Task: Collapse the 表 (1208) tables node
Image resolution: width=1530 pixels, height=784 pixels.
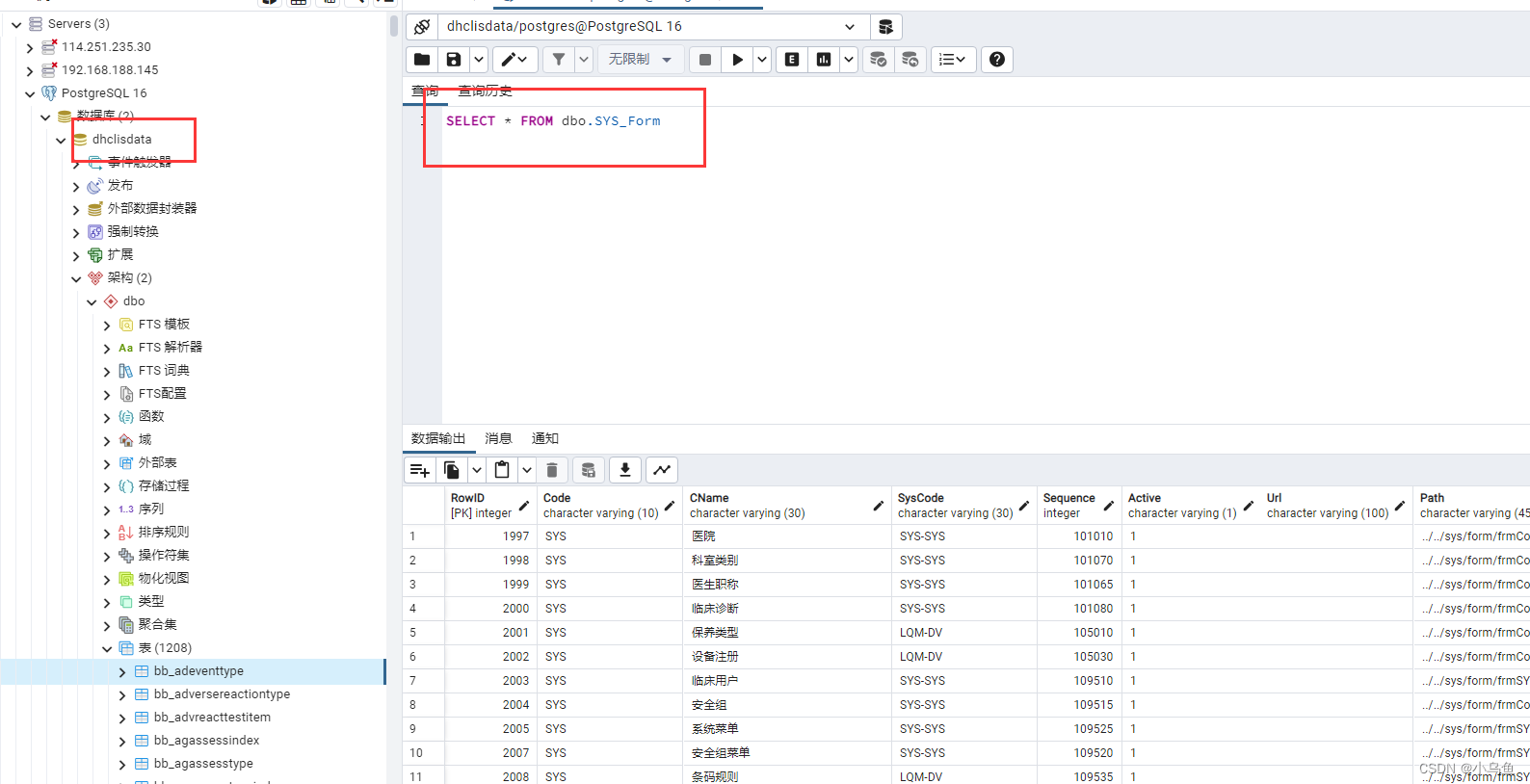Action: (x=107, y=649)
